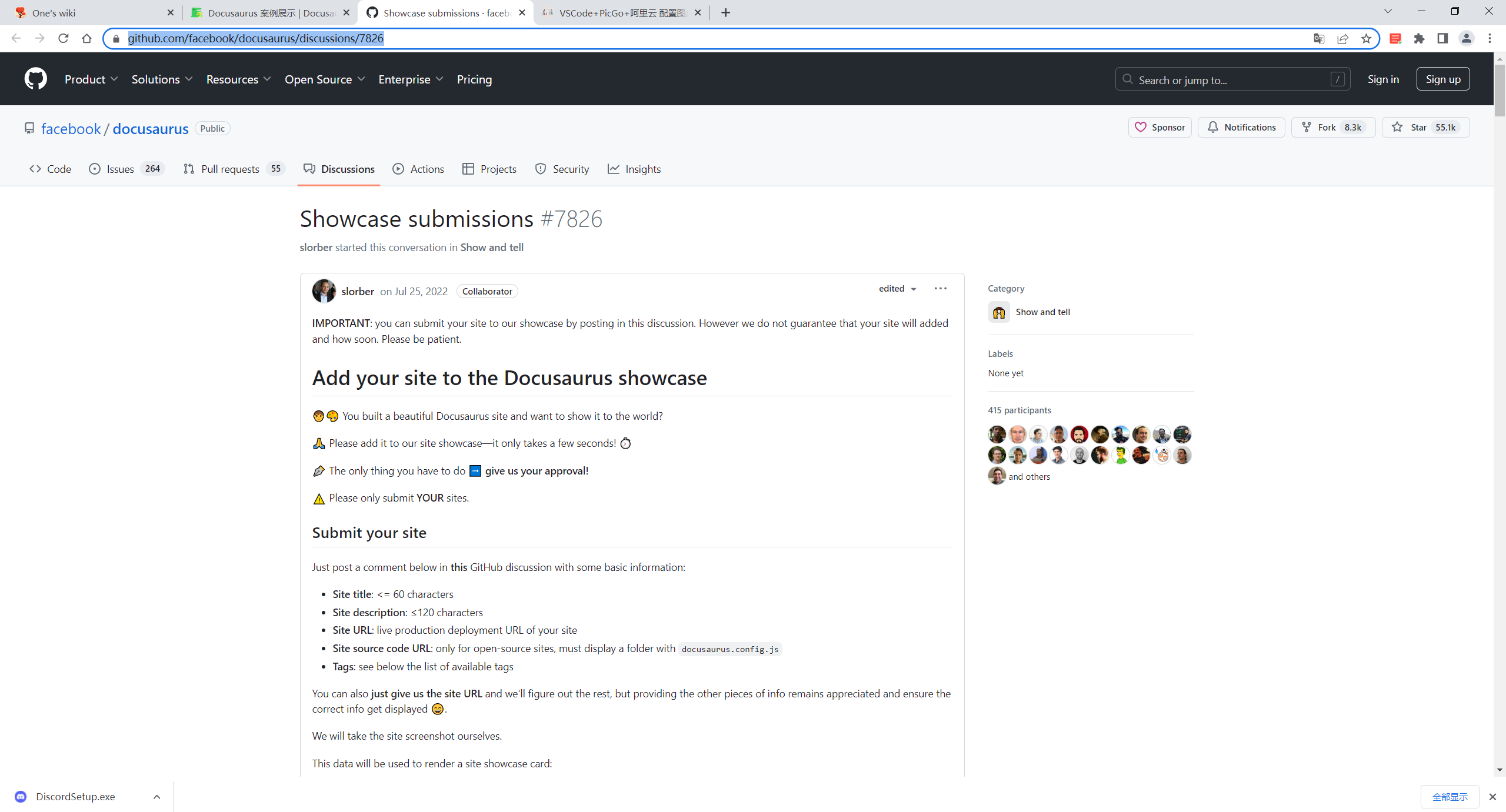This screenshot has height=812, width=1506.
Task: Click the Show and tell category emoji icon
Action: click(999, 312)
